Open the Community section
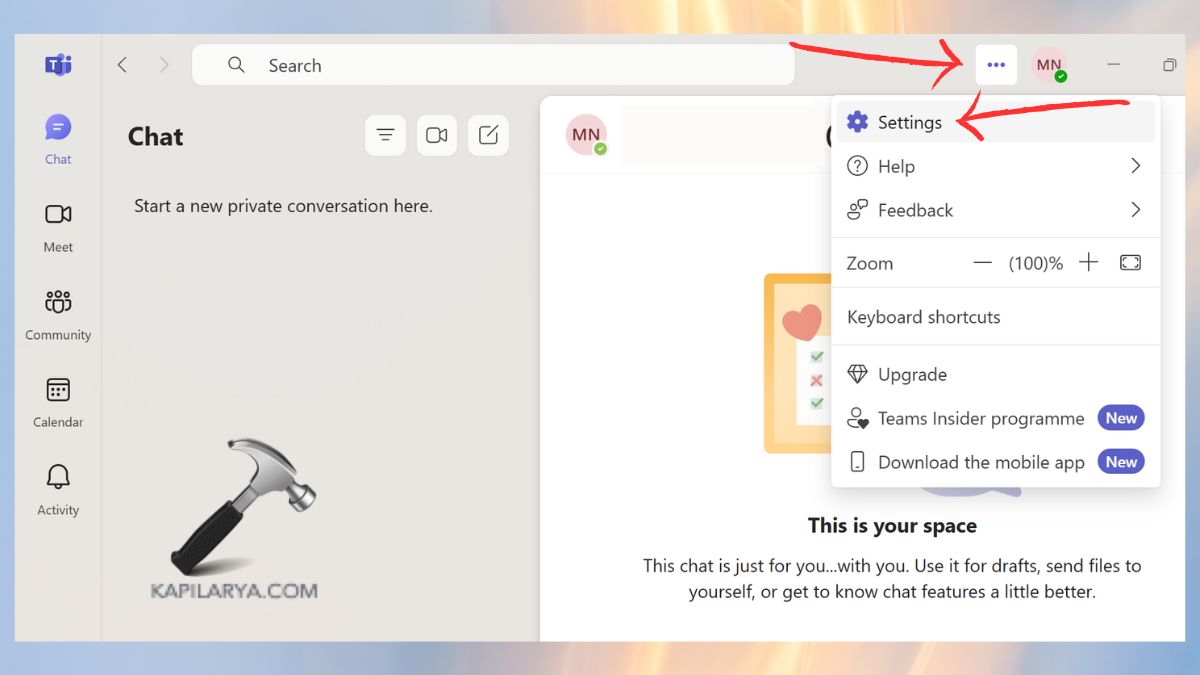The width and height of the screenshot is (1200, 675). tap(57, 312)
